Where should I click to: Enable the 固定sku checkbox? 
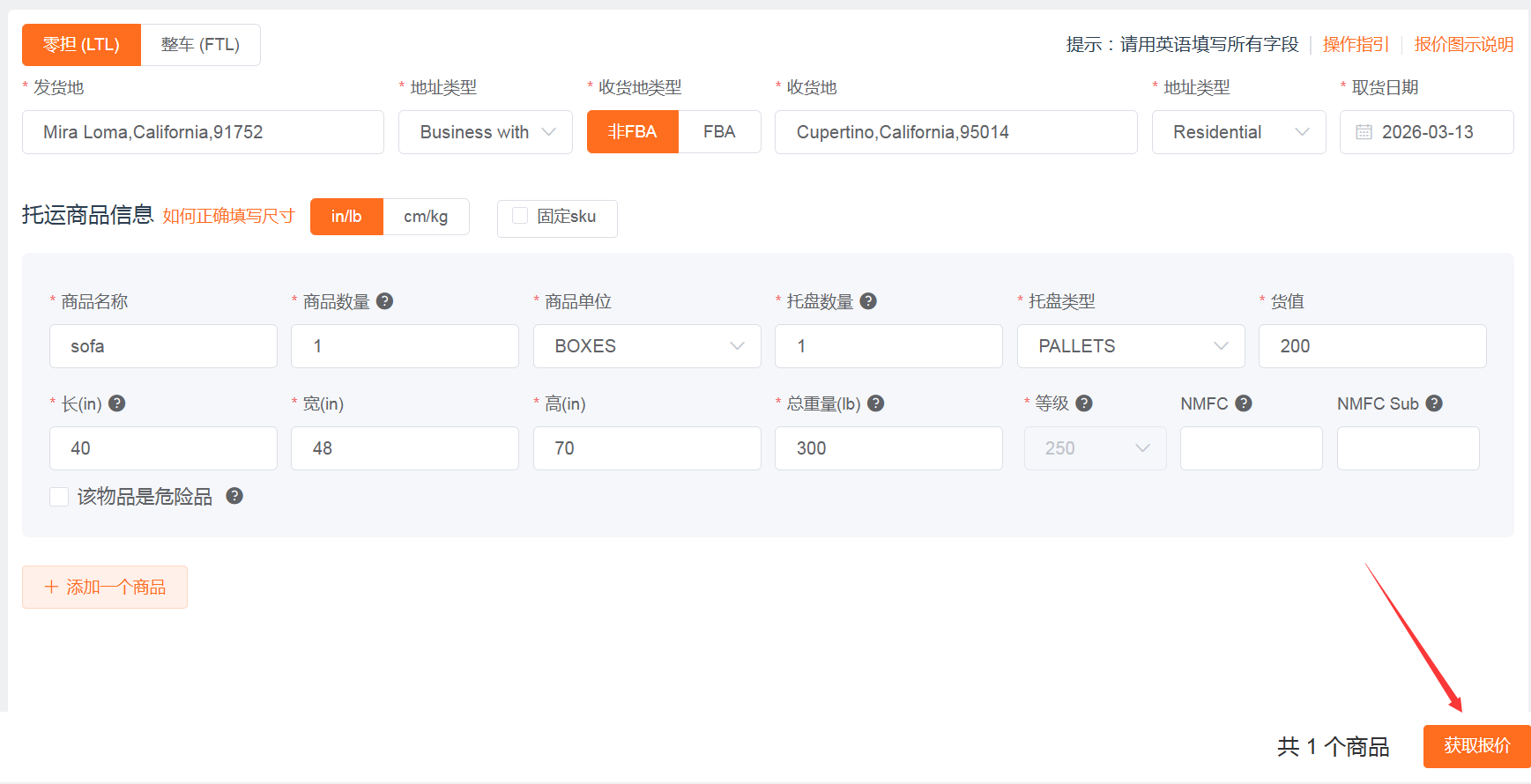point(520,216)
